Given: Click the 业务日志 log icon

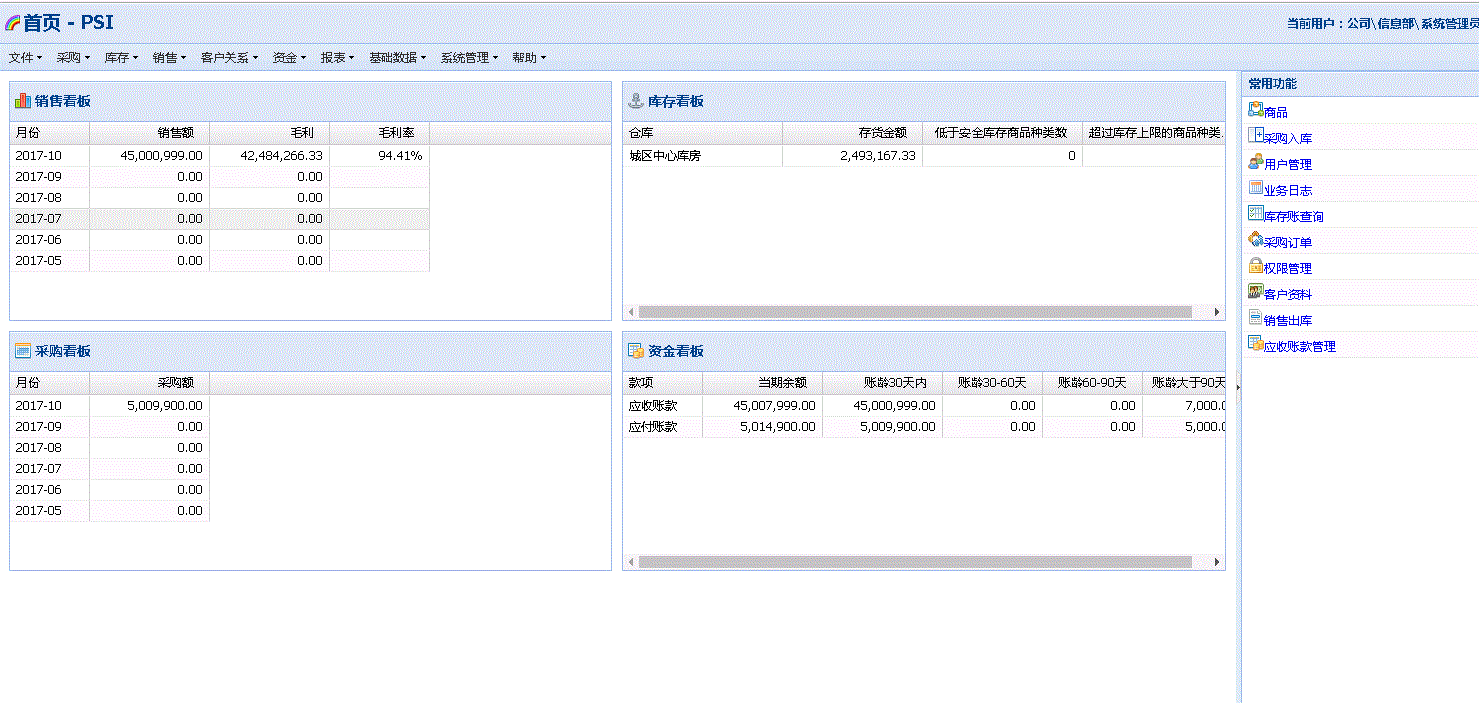Looking at the screenshot, I should coord(1256,187).
